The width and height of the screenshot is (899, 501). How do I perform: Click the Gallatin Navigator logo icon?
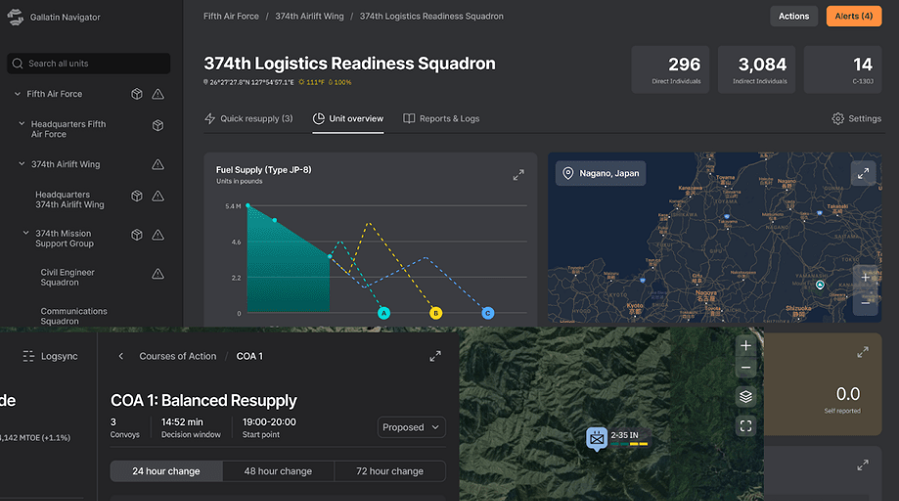click(15, 17)
